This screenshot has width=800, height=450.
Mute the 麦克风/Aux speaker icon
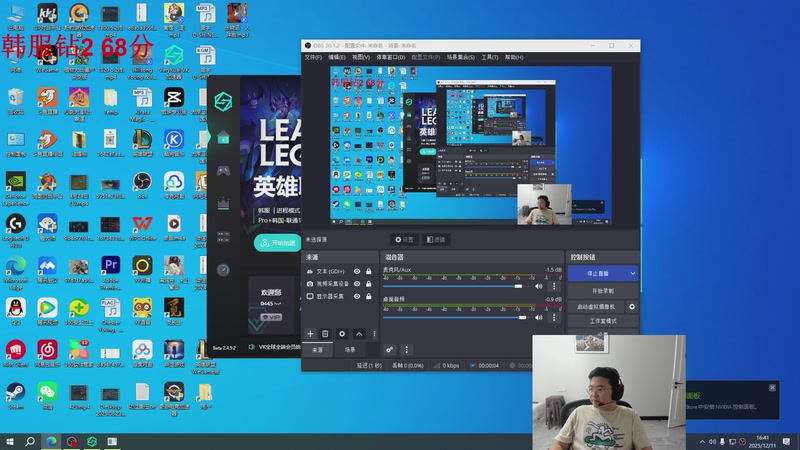pyautogui.click(x=539, y=286)
